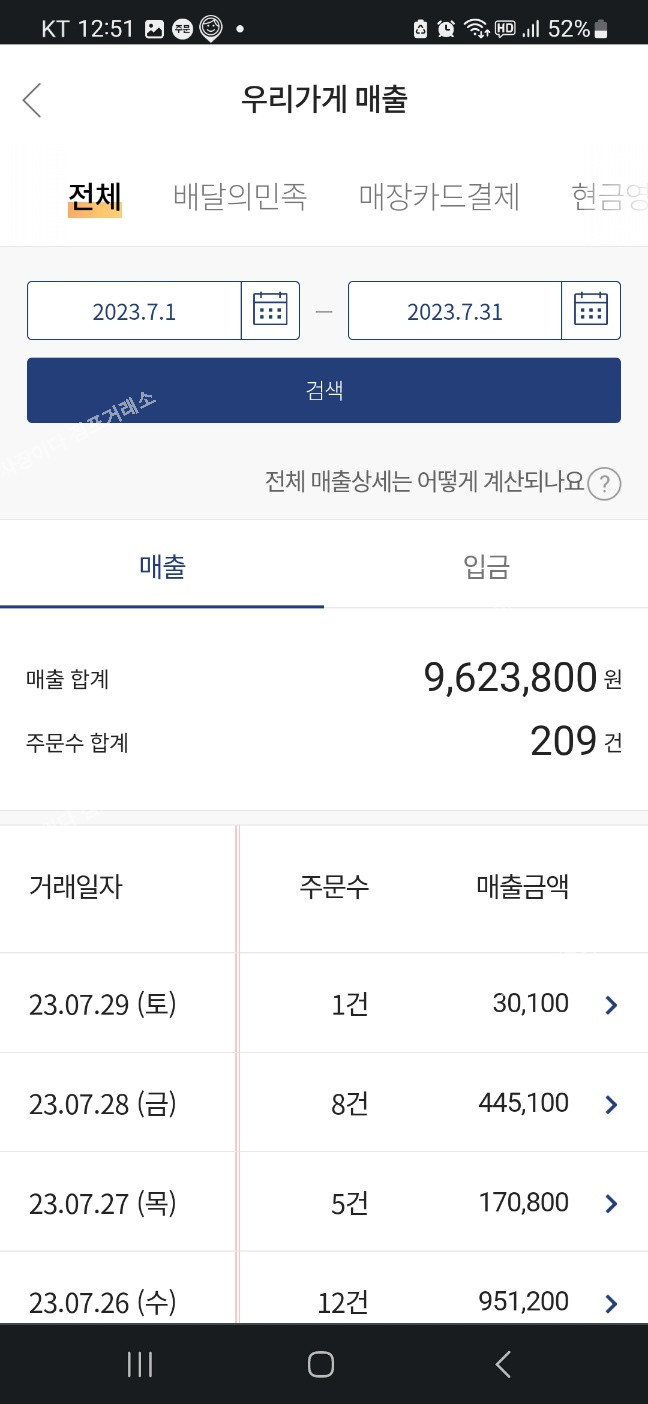Screen dimensions: 648x1404
Task: Expand the 23.07.28 (금) sales details
Action: click(612, 1104)
